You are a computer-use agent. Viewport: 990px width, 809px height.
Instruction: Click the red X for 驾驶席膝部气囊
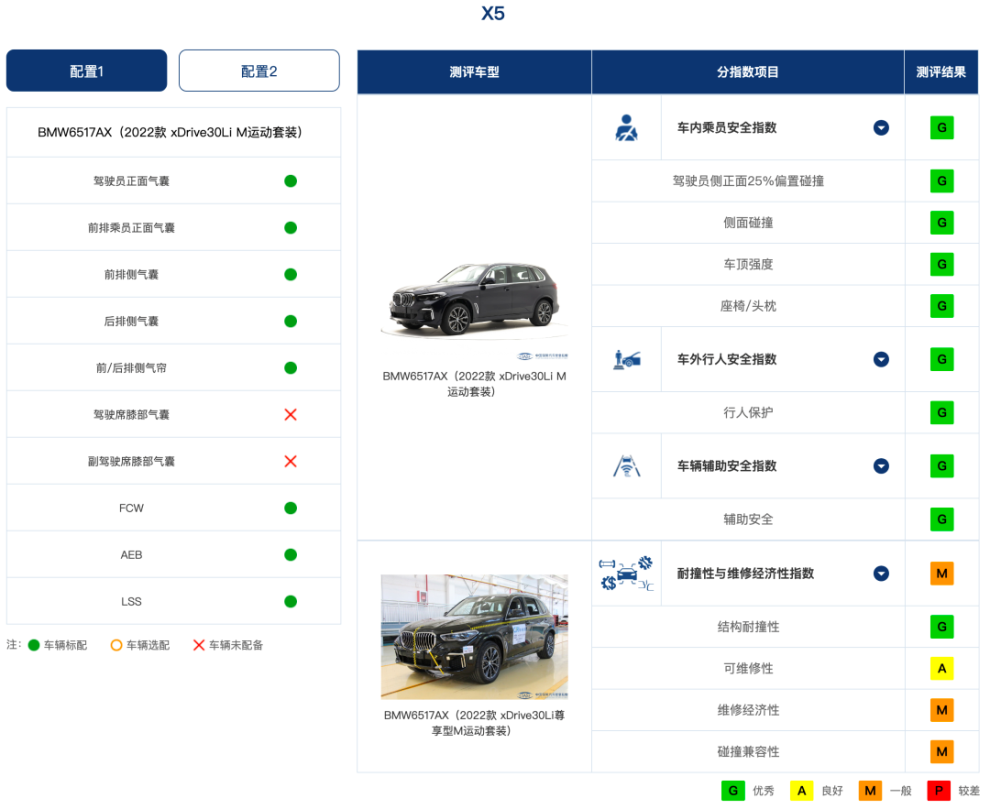coord(290,415)
